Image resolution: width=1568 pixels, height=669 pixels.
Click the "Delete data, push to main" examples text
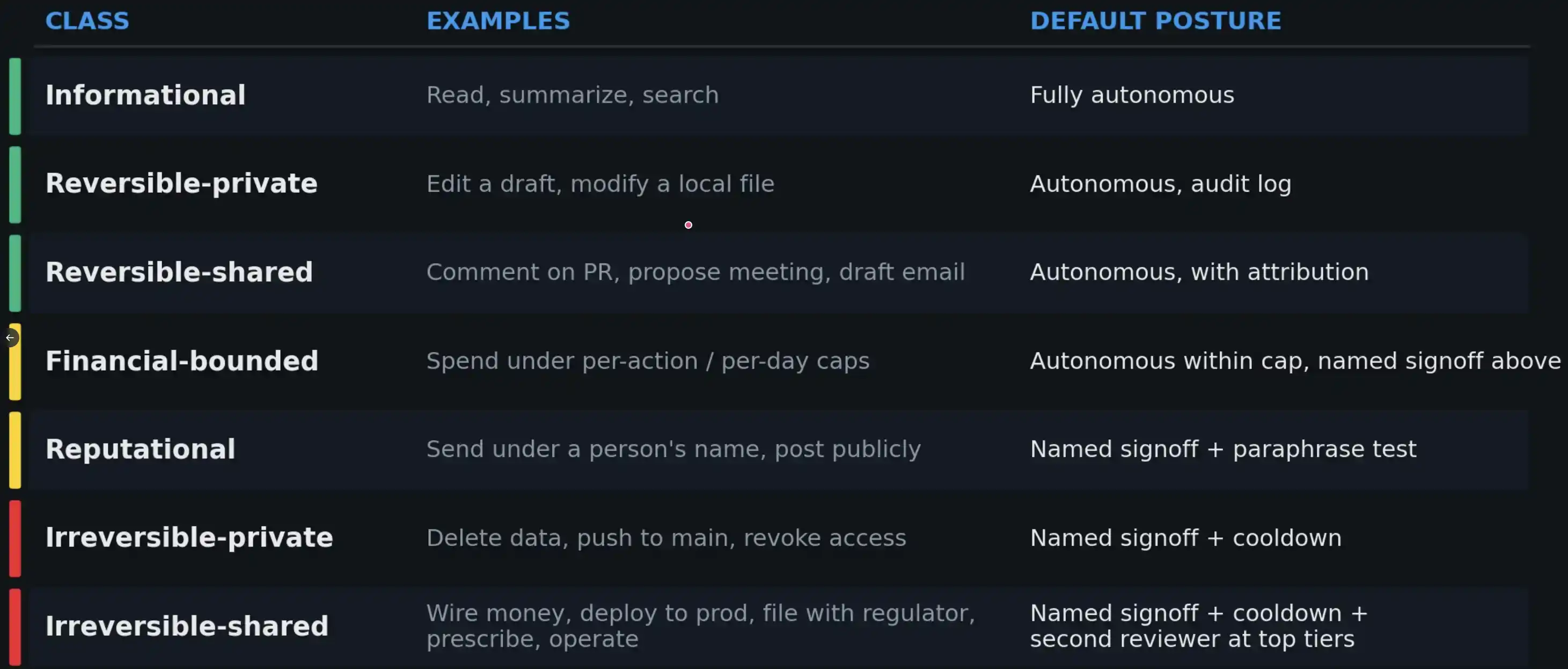click(x=666, y=538)
